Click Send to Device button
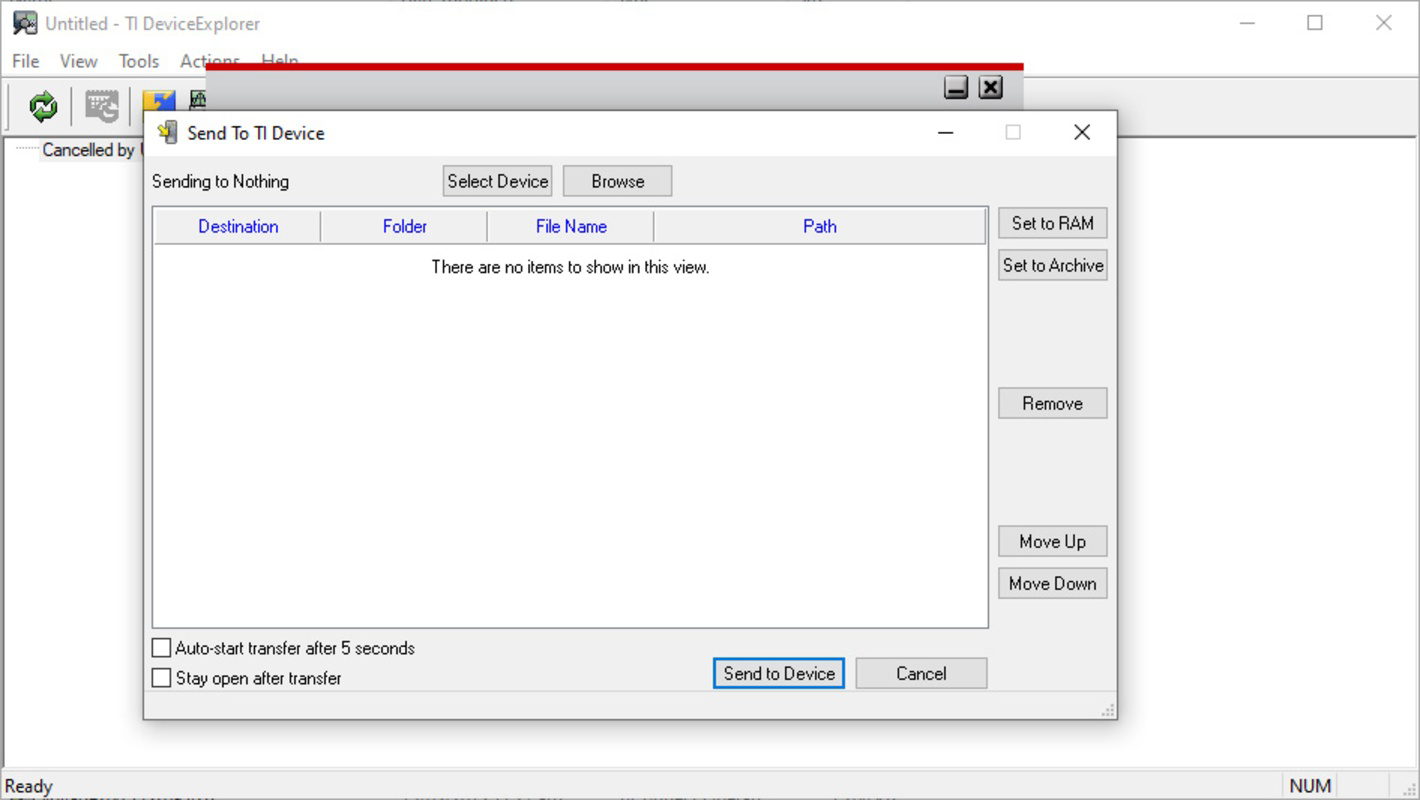This screenshot has height=800, width=1420. click(x=779, y=673)
